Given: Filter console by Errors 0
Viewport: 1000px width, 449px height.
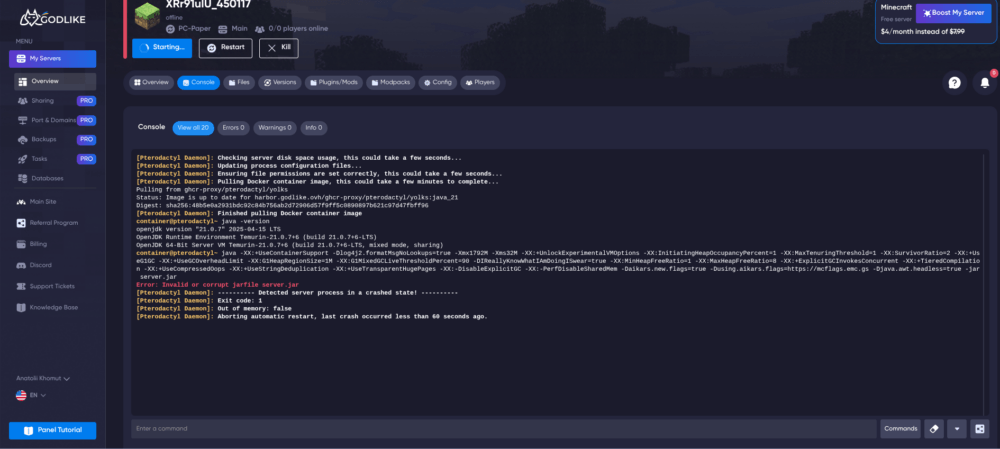Looking at the screenshot, I should pos(234,128).
